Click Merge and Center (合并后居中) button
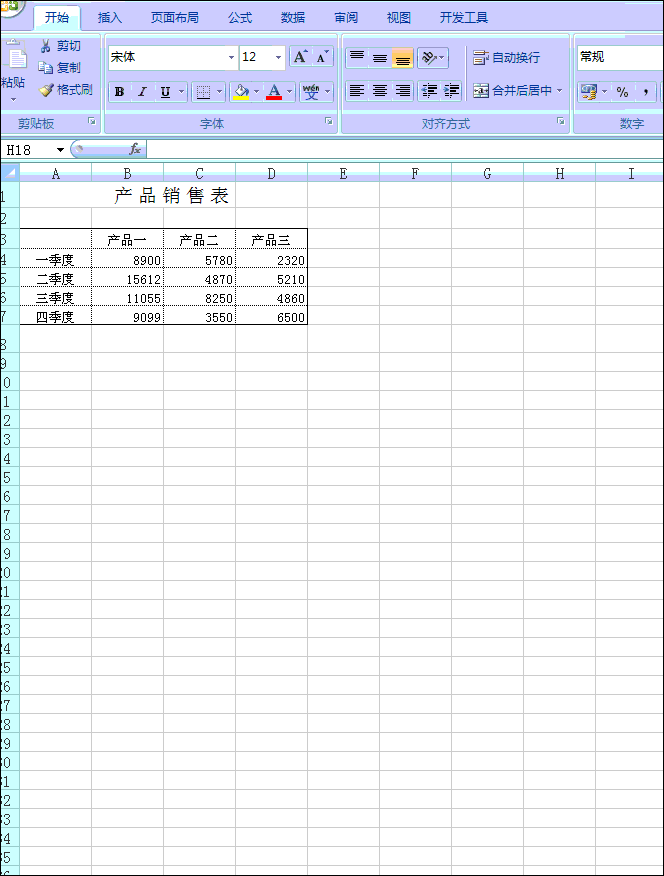The width and height of the screenshot is (664, 876). click(x=512, y=91)
